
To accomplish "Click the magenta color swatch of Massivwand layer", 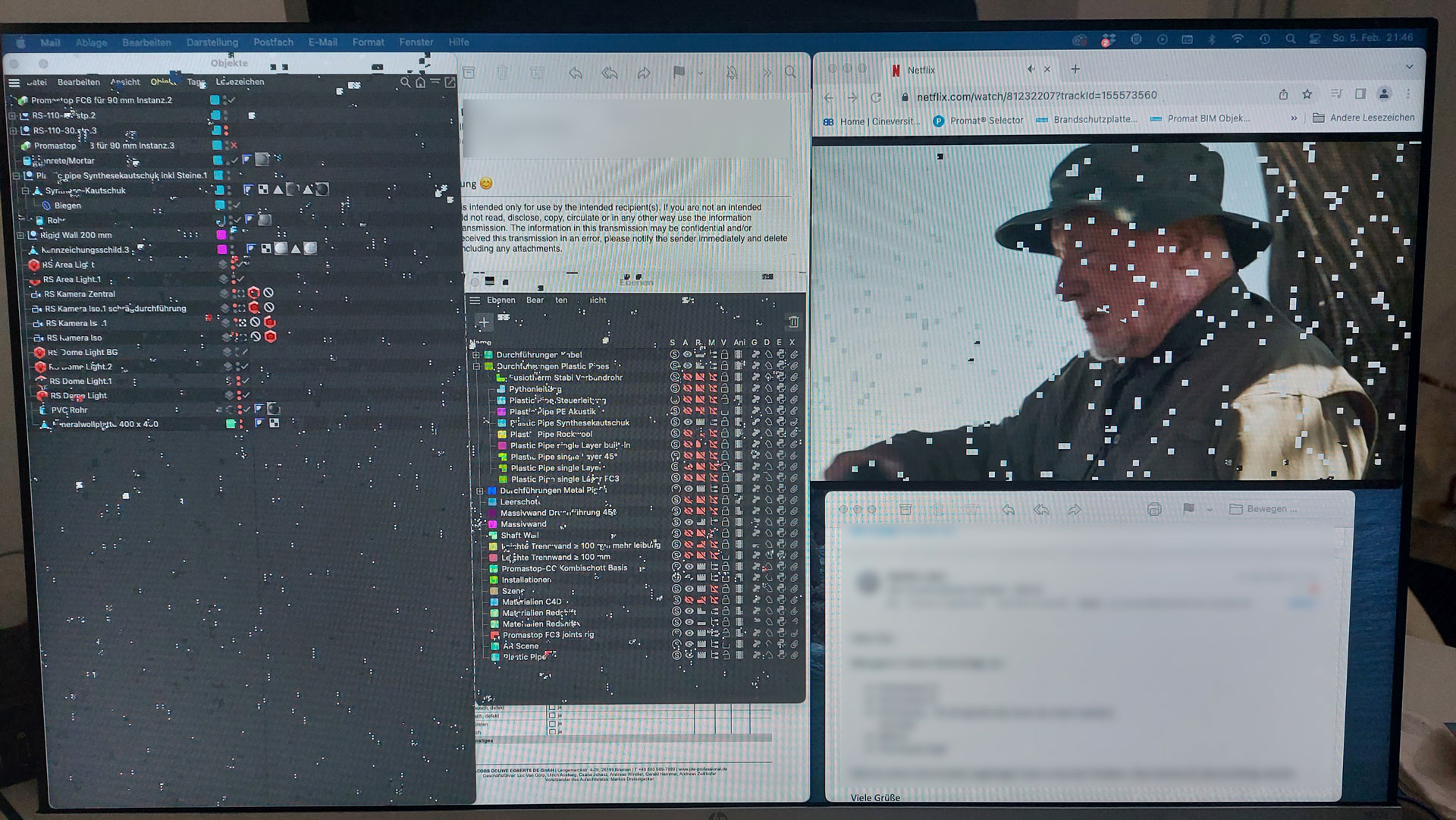I will pos(492,524).
